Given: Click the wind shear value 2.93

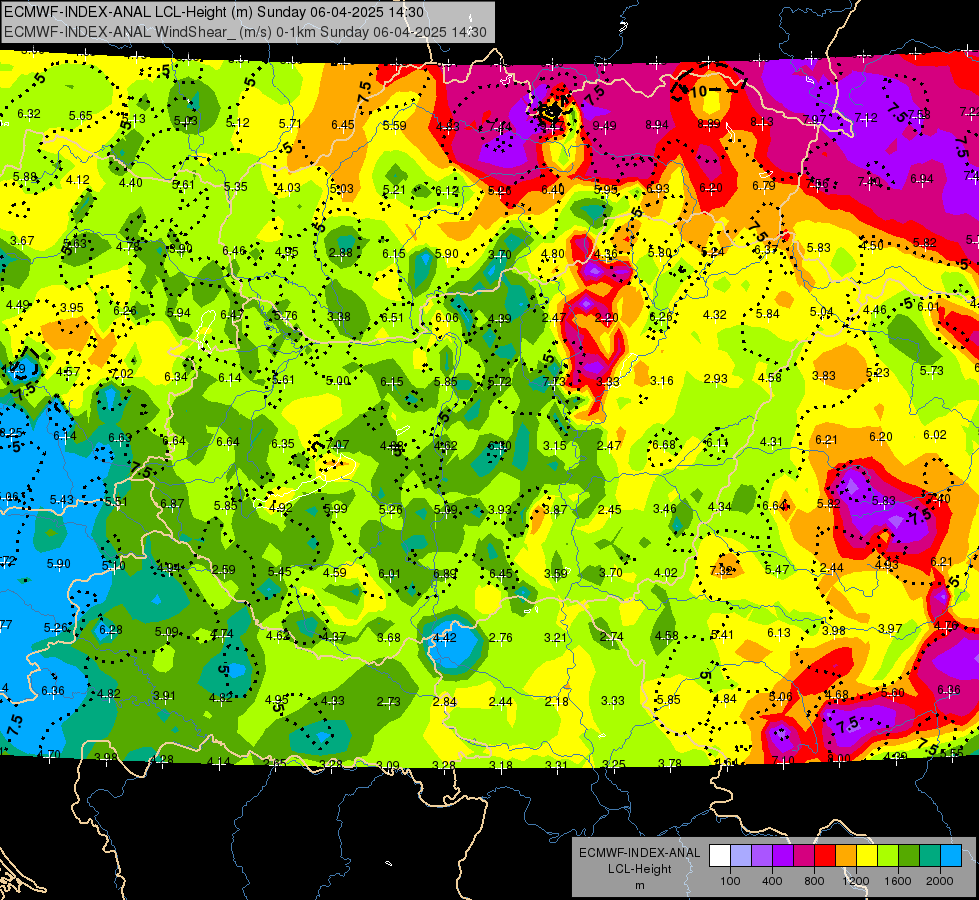Looking at the screenshot, I should coord(716,378).
